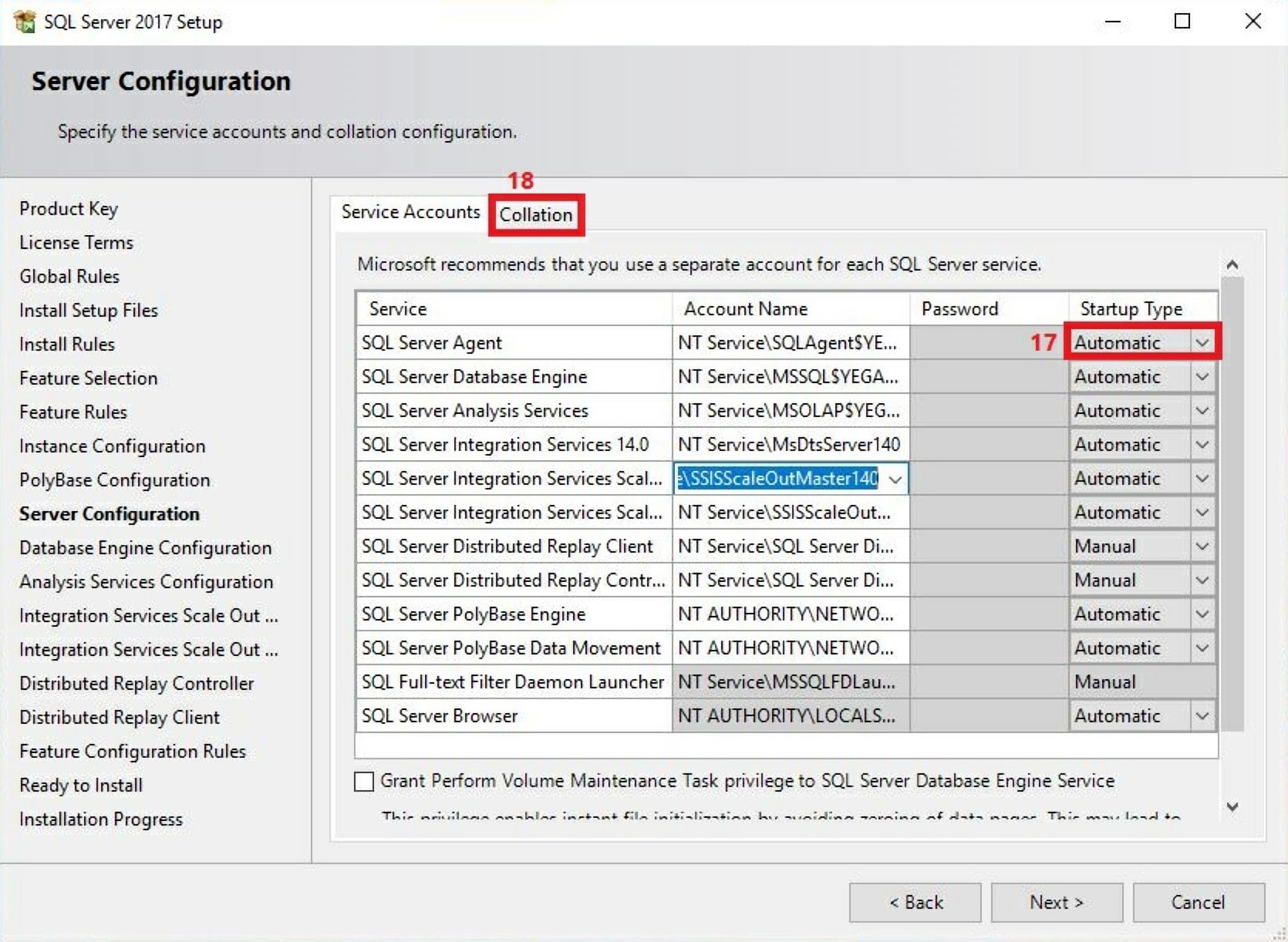Click the vertical scrollbar thumb
This screenshot has width=1288, height=942.
click(x=1232, y=505)
